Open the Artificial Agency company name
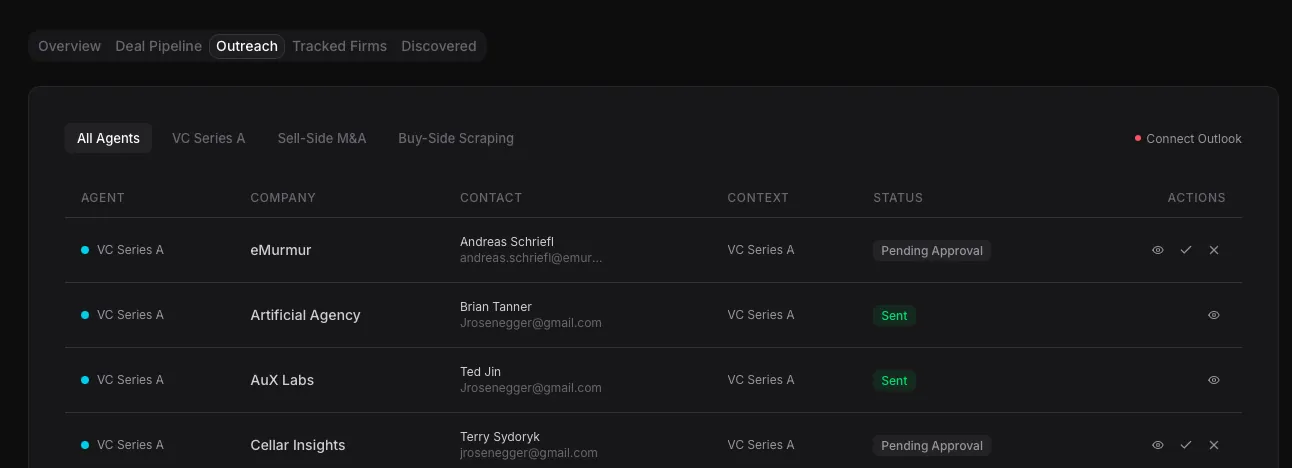This screenshot has width=1292, height=468. (305, 315)
